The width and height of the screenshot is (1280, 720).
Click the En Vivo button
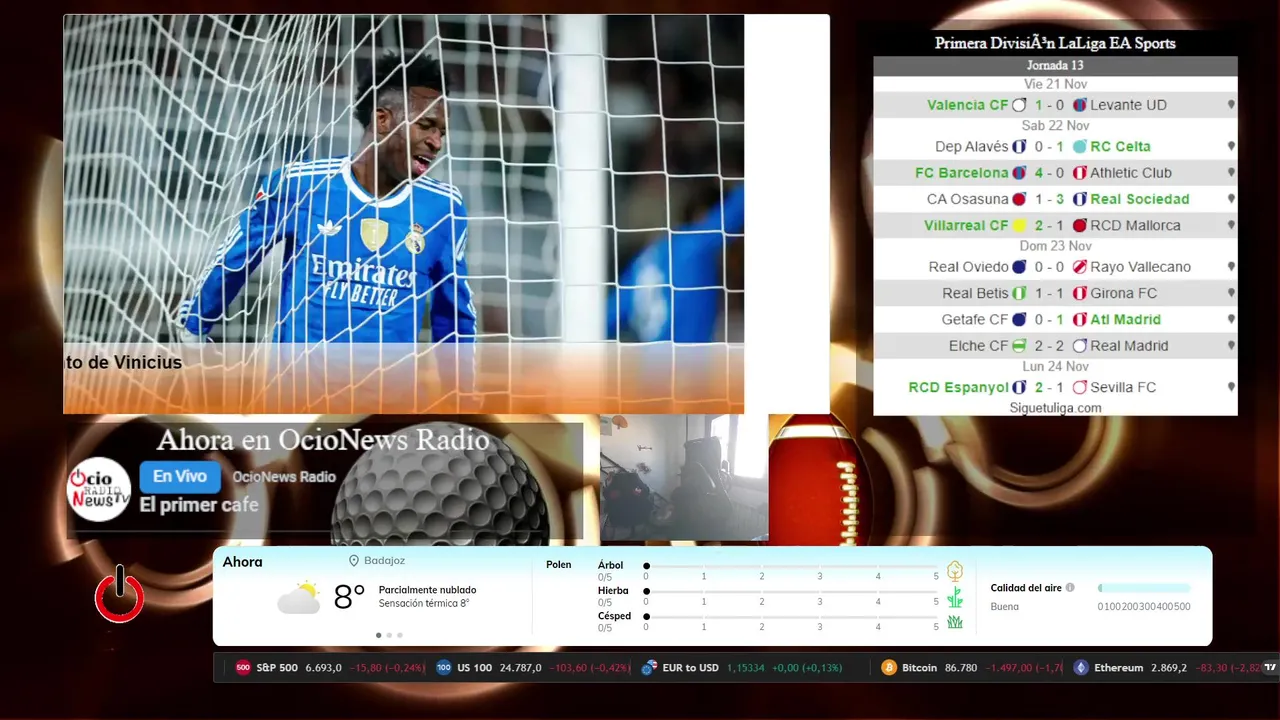point(180,477)
